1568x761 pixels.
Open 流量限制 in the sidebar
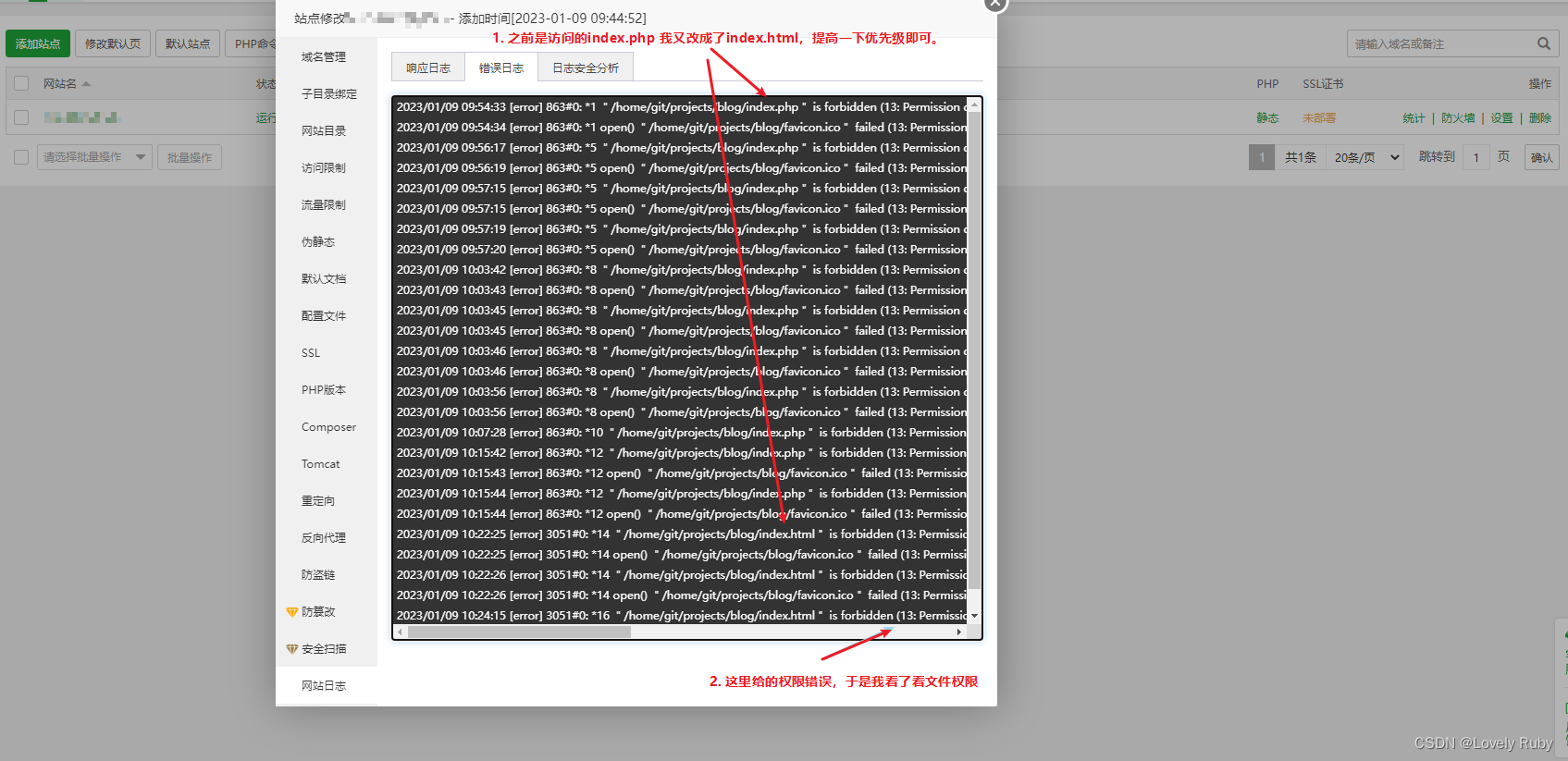[x=324, y=205]
